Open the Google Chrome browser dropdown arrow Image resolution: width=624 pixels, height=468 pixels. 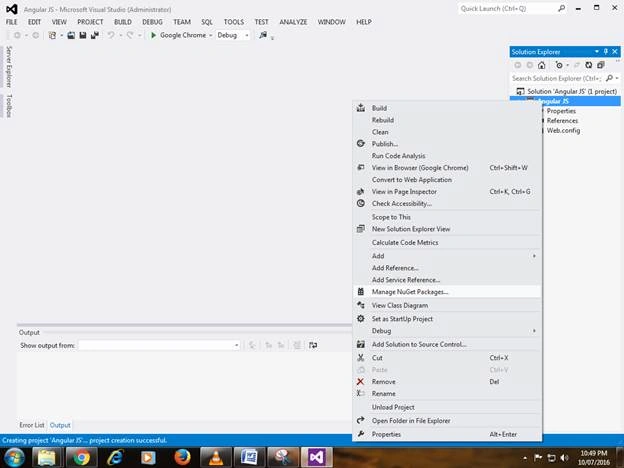point(211,35)
